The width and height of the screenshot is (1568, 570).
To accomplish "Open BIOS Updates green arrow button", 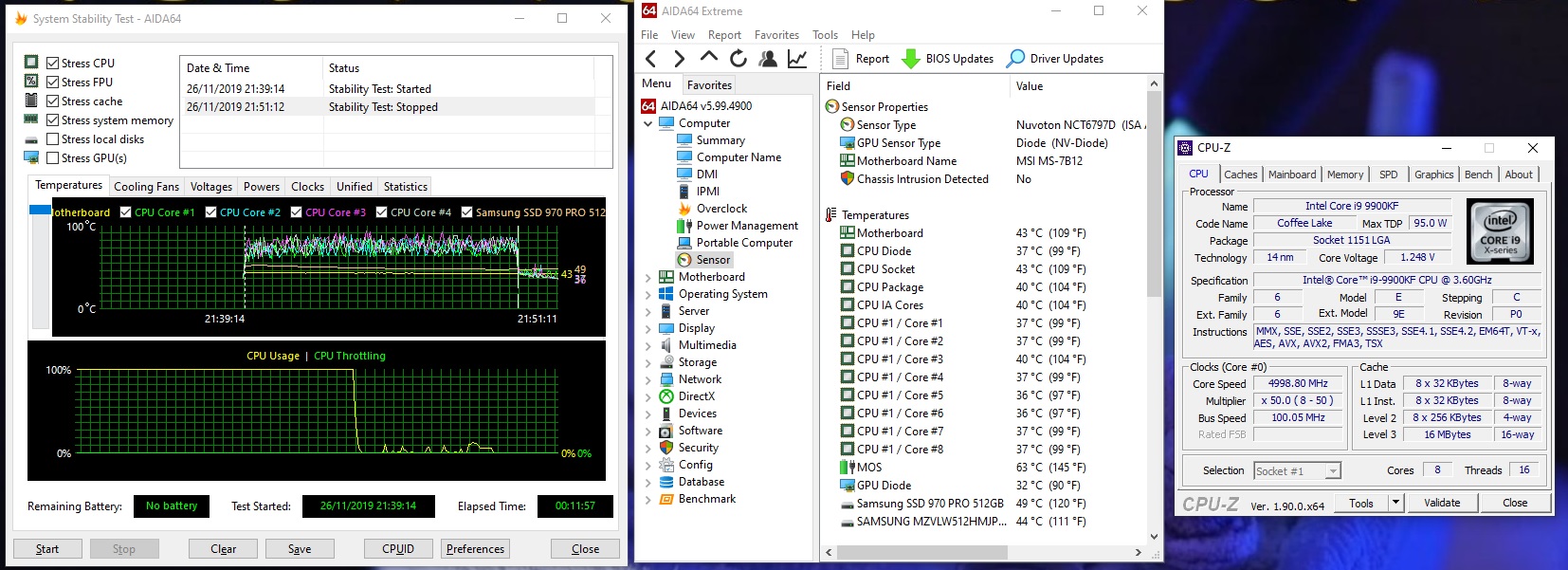I will [x=911, y=59].
